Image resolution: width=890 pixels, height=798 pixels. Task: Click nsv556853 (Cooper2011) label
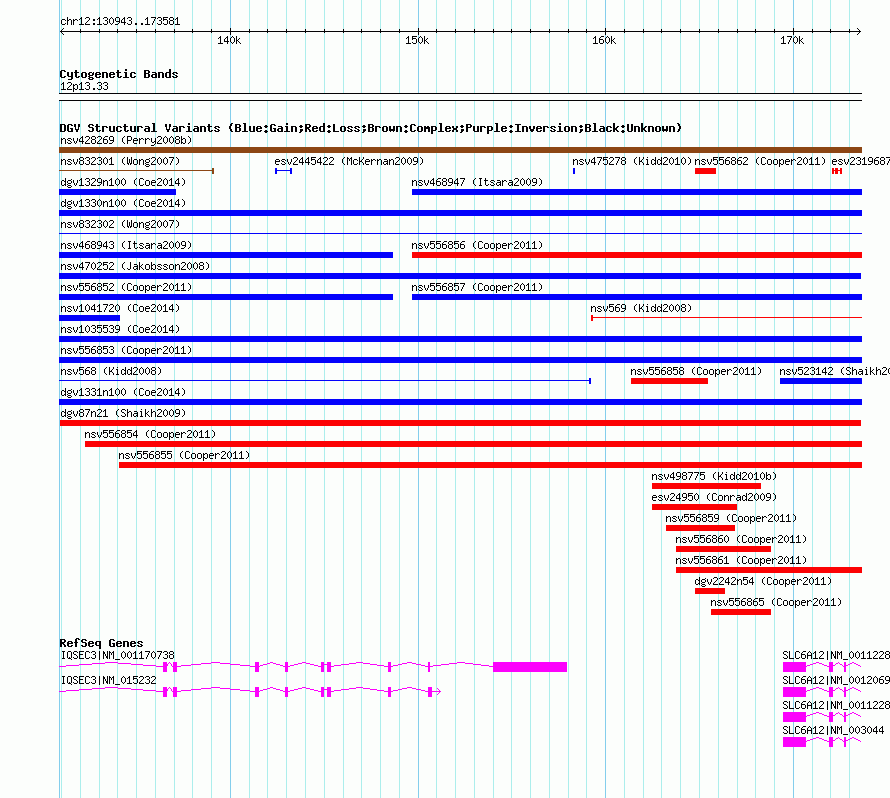point(126,350)
